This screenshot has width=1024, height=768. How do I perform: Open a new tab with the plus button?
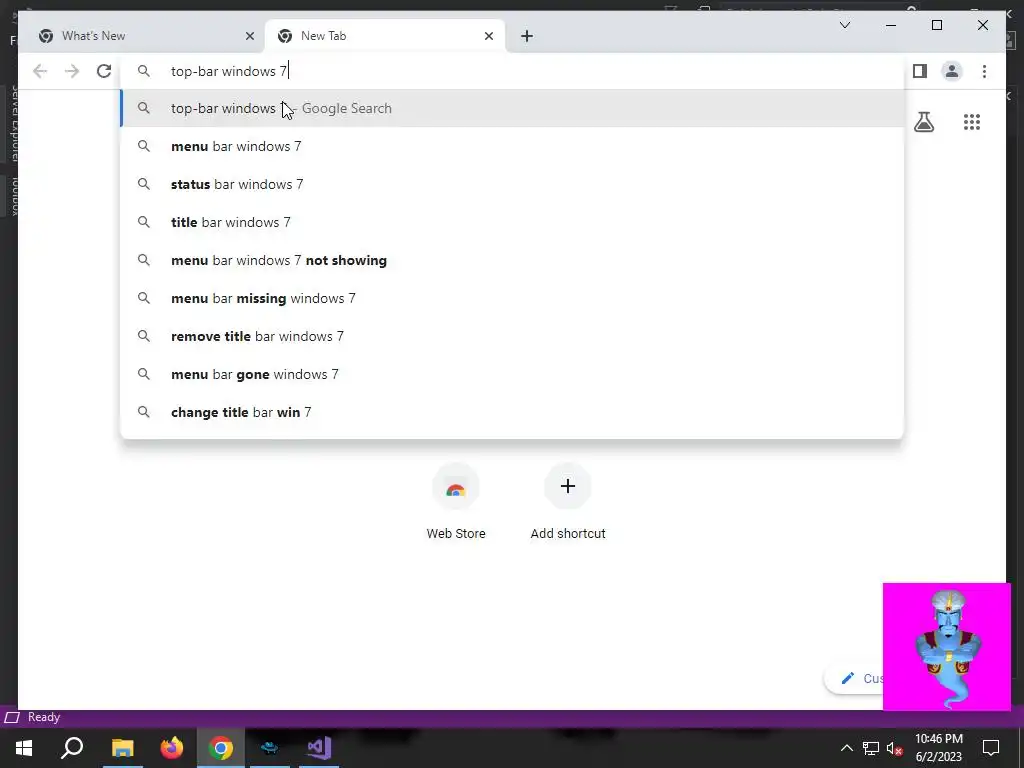[527, 36]
